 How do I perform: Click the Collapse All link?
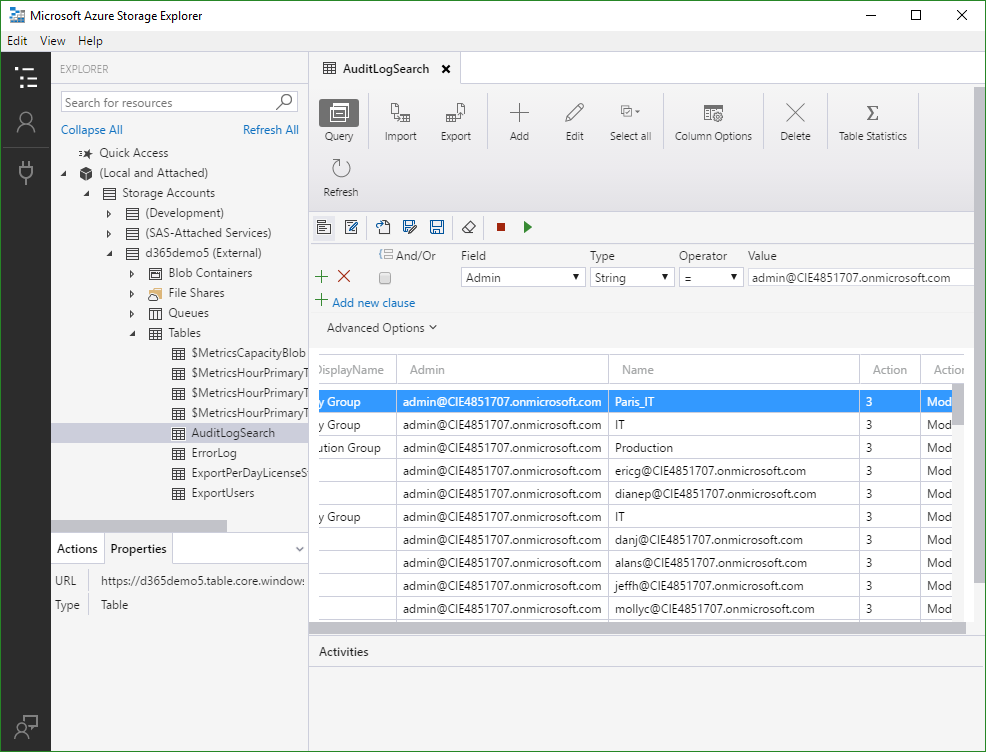[x=92, y=130]
